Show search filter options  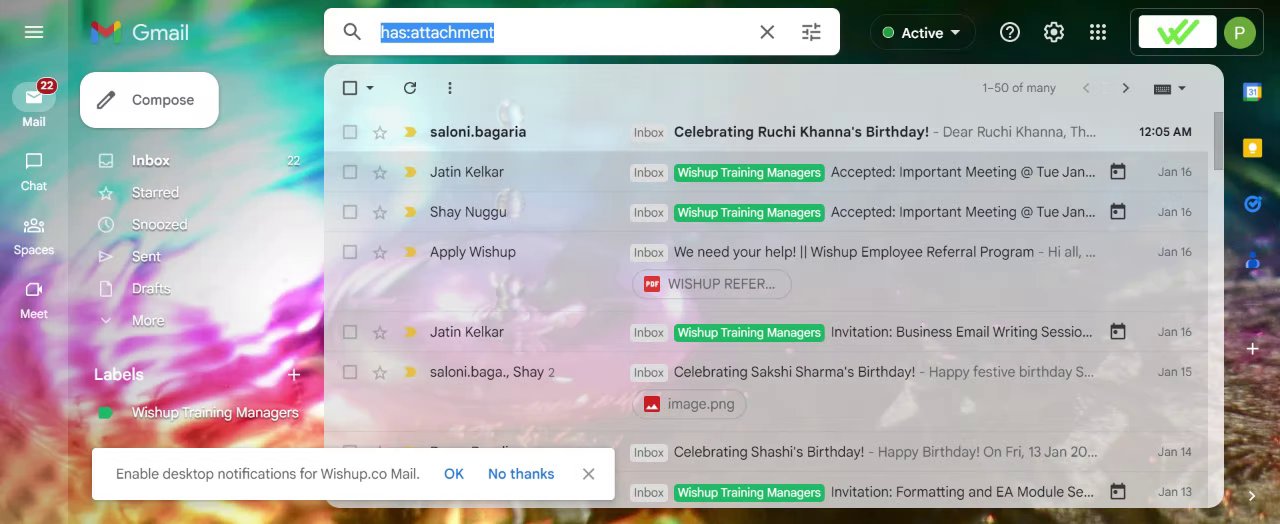(811, 32)
